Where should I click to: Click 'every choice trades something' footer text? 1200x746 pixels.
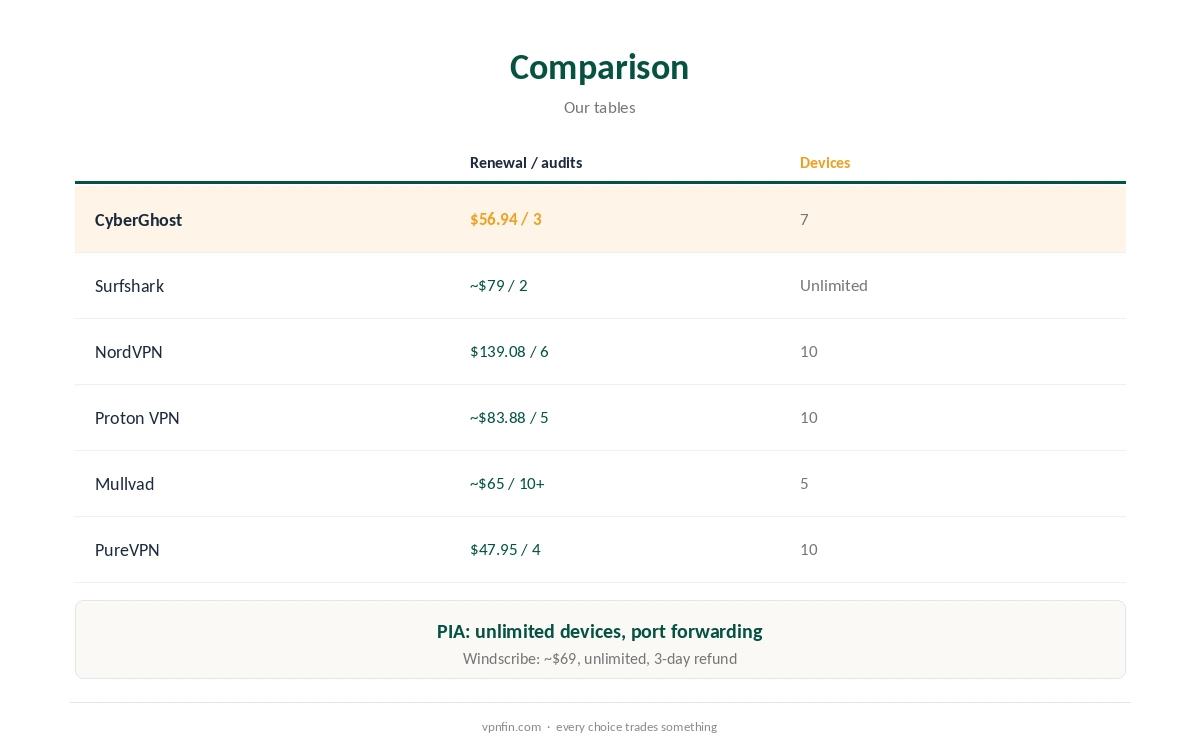(x=636, y=727)
